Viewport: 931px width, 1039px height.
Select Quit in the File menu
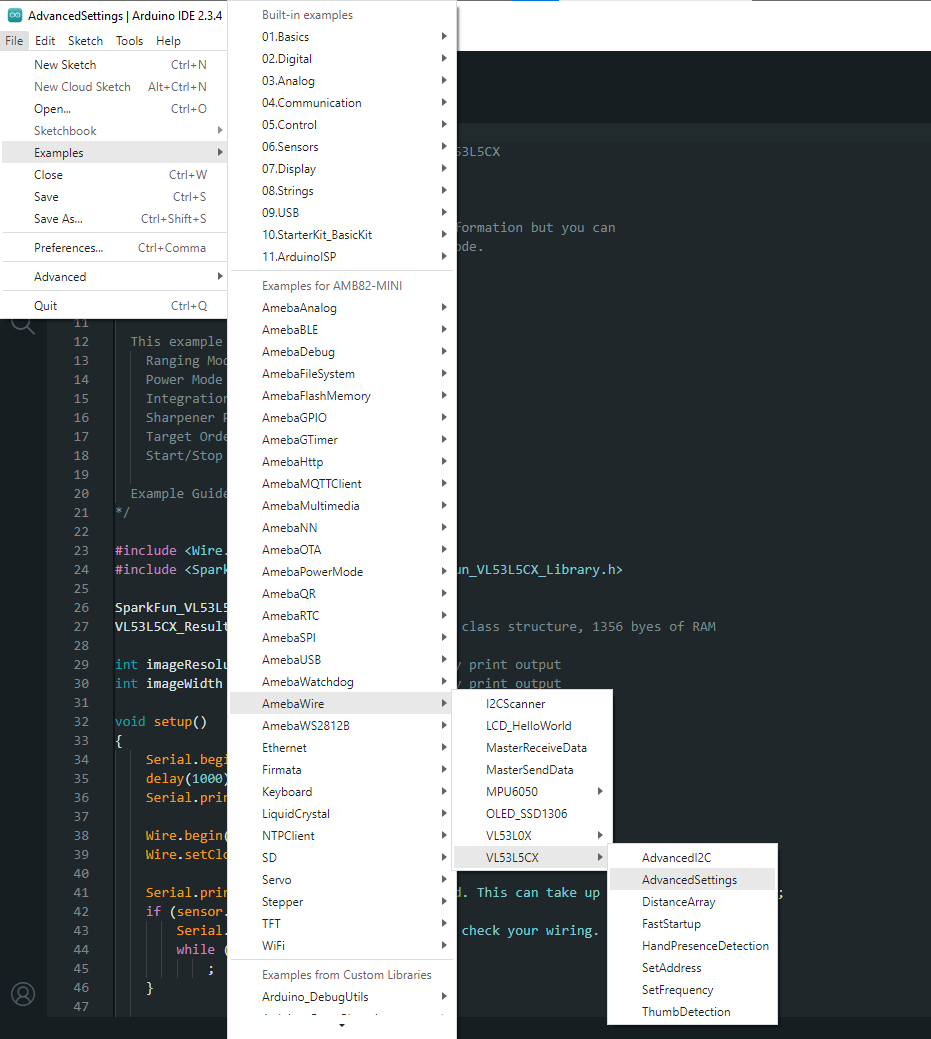pyautogui.click(x=46, y=306)
